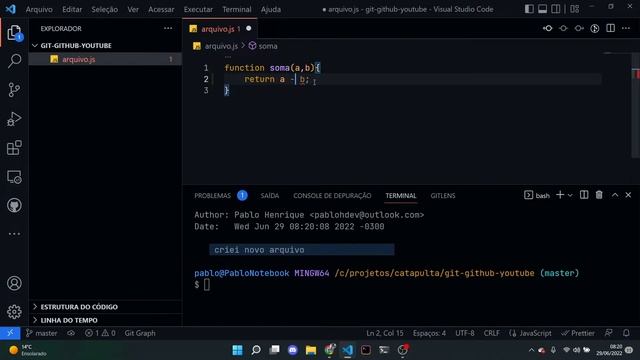Screen dimensions: 640x360
Task: Toggle the middle file annotations icon
Action: [x=563, y=28]
